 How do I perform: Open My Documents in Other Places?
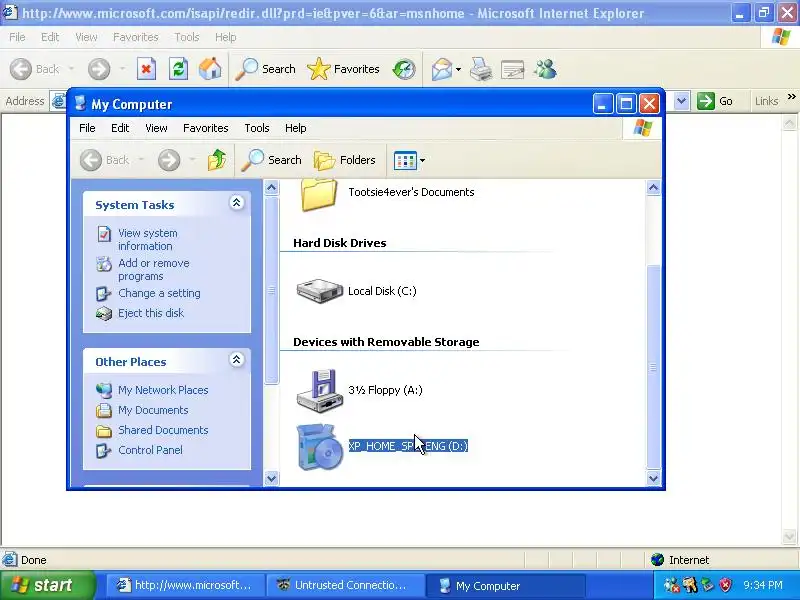coord(153,410)
